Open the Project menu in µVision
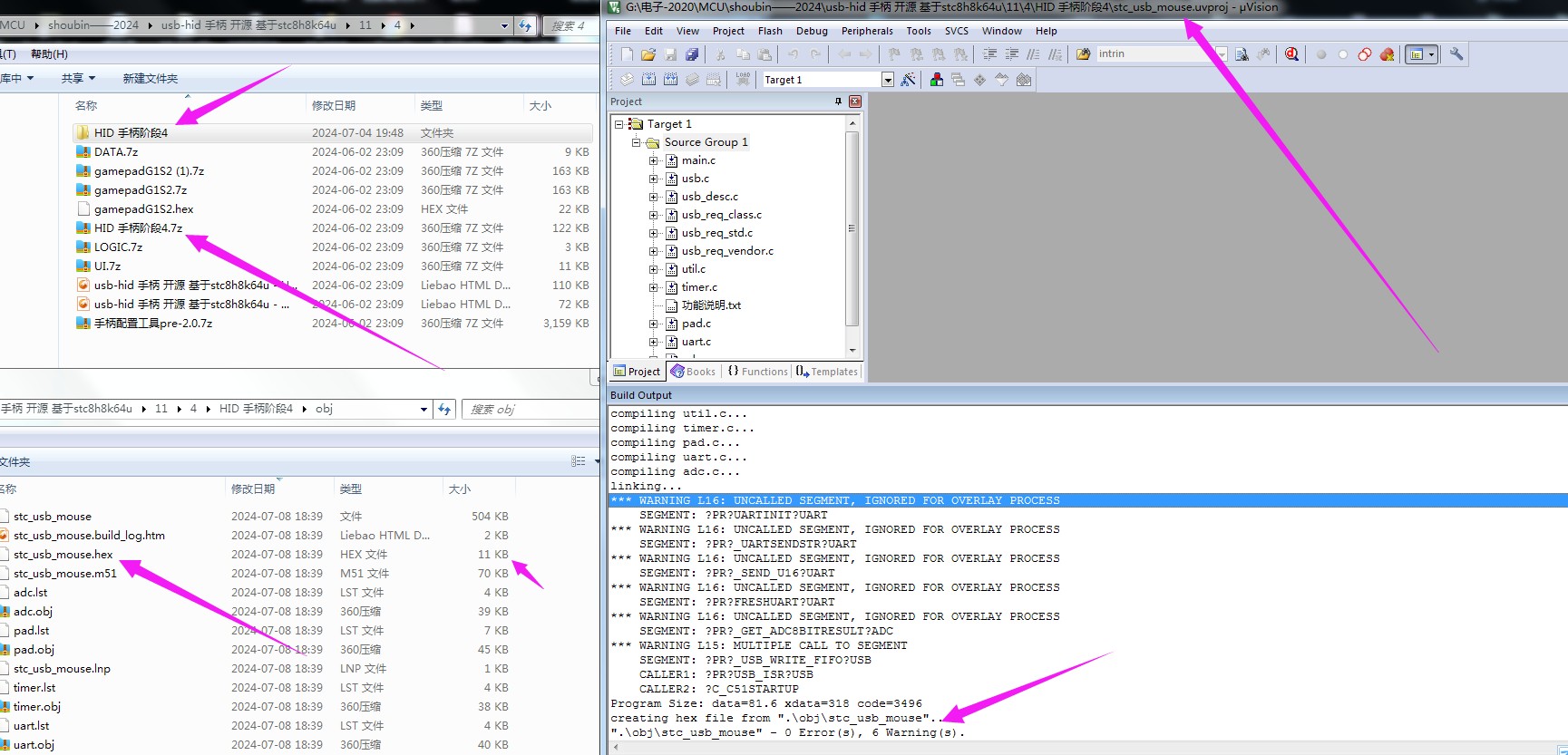This screenshot has height=755, width=1568. 728,31
